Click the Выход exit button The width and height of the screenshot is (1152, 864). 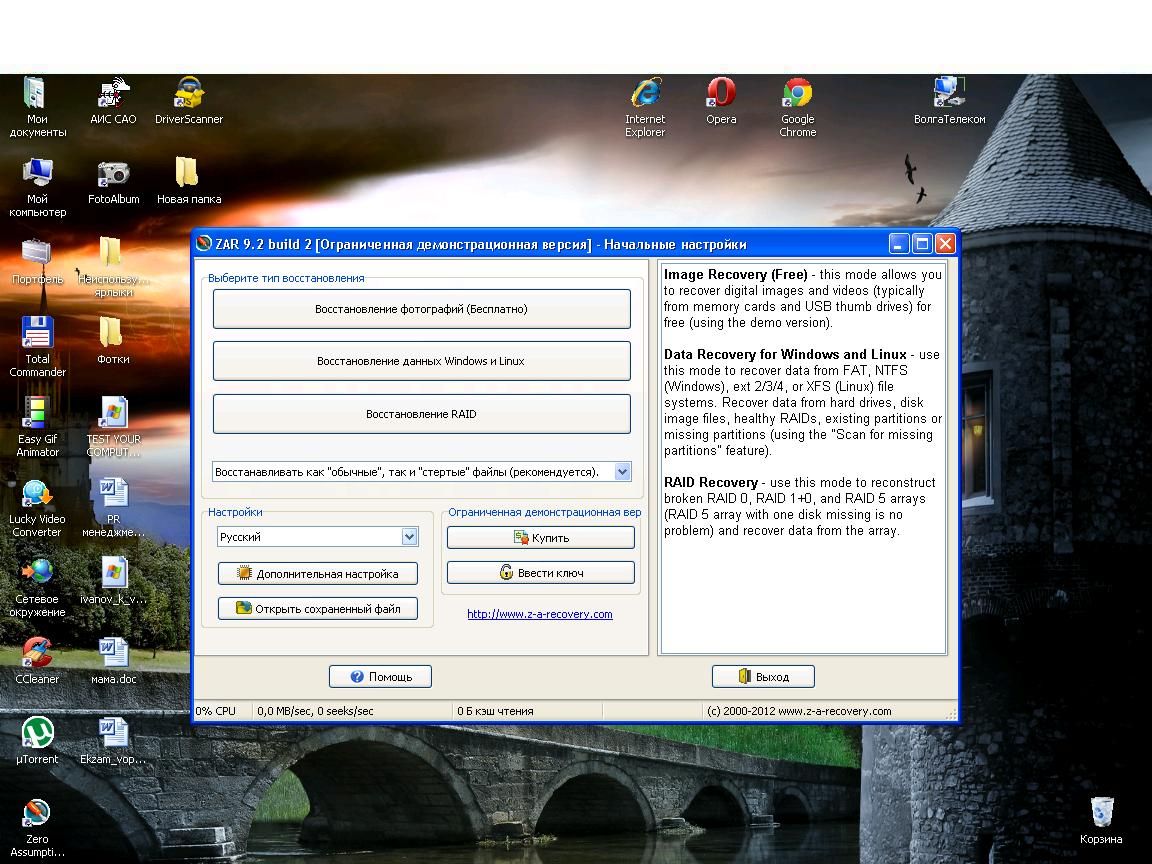point(763,677)
